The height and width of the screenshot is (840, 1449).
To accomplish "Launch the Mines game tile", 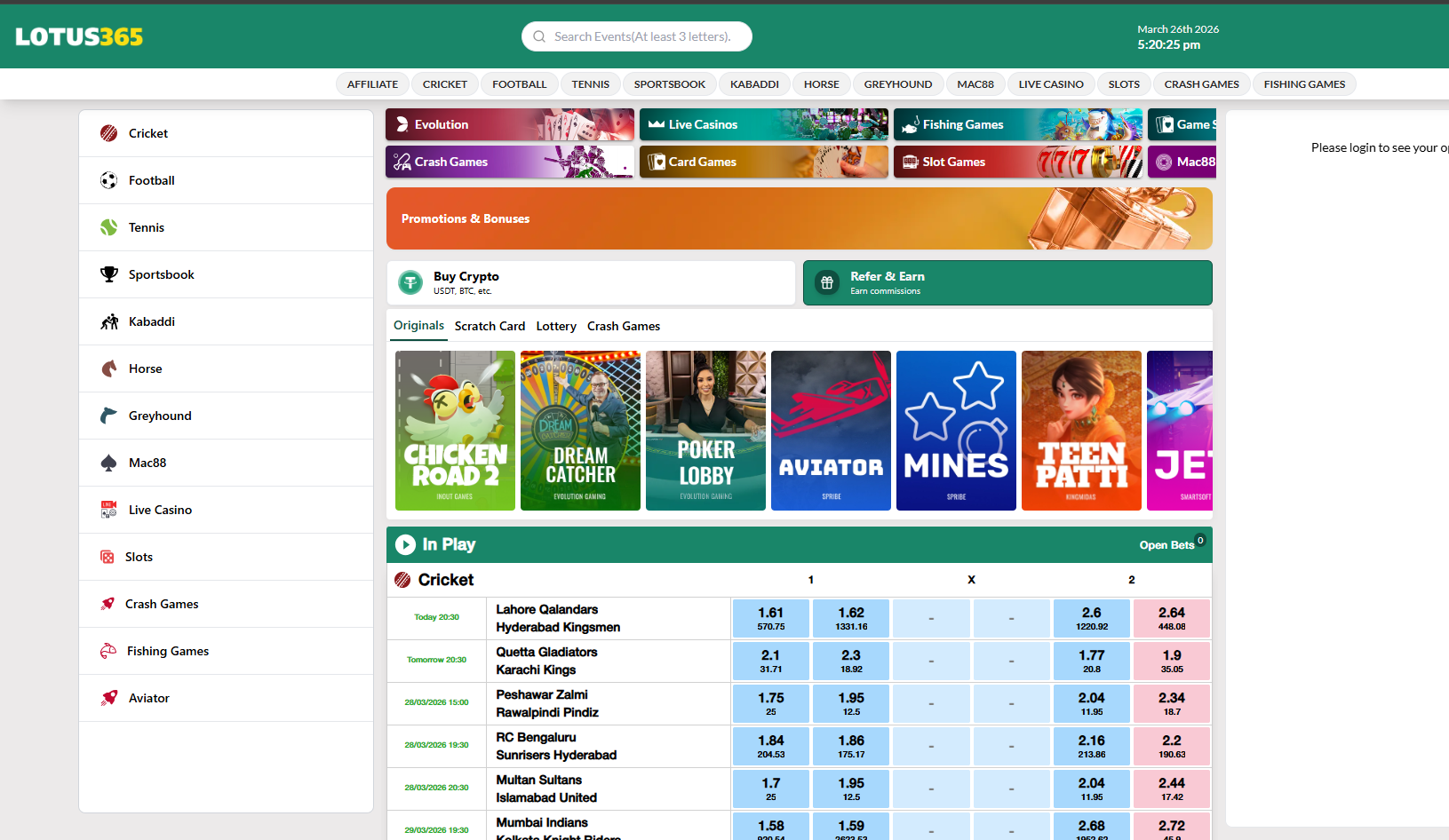I will click(956, 431).
